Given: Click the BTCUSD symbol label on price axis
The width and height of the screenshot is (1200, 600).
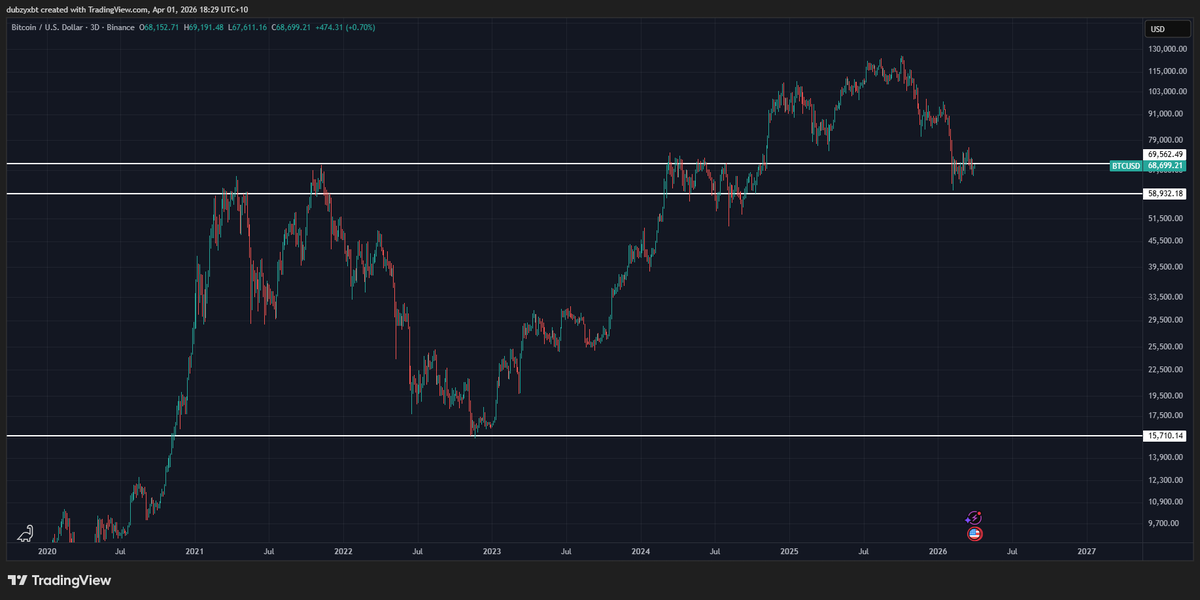Looking at the screenshot, I should click(x=1126, y=165).
